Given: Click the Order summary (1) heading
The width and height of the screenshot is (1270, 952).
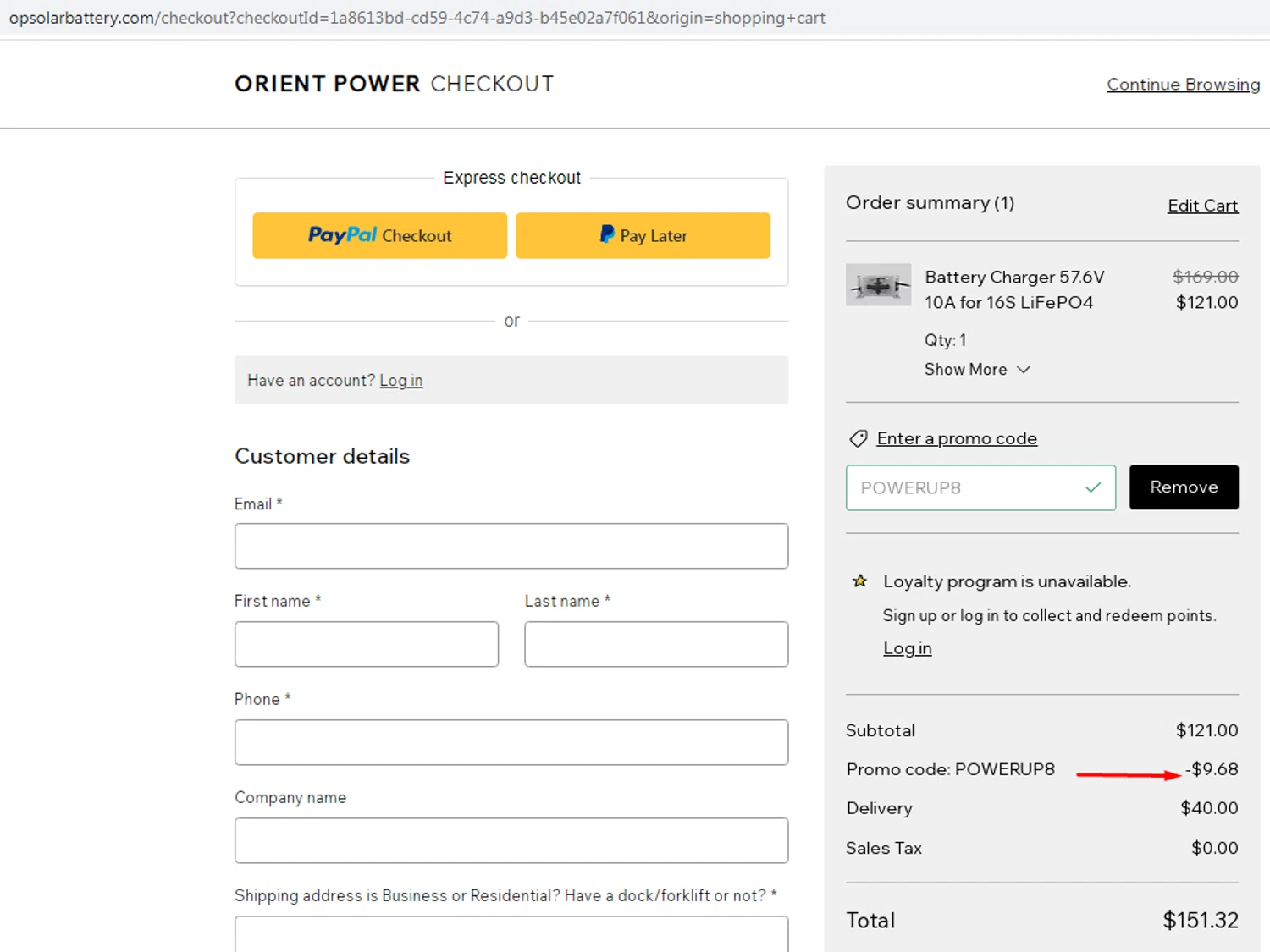Looking at the screenshot, I should [930, 203].
